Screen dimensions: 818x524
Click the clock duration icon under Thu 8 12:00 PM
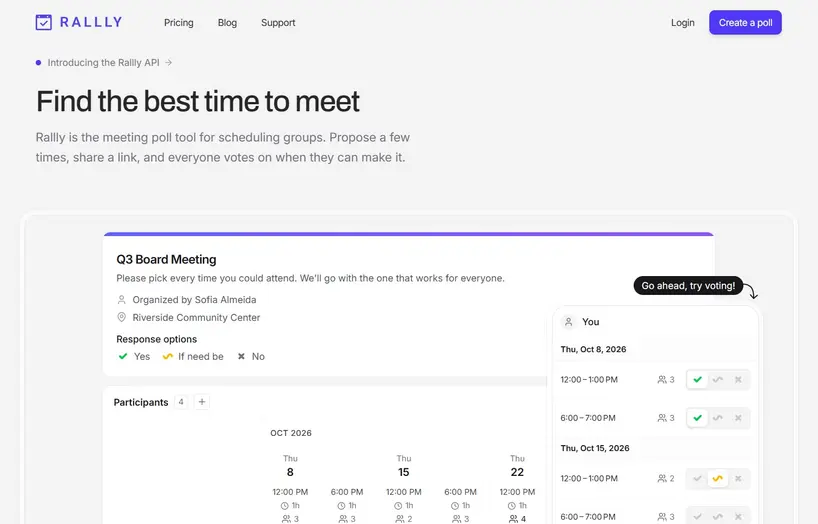pyautogui.click(x=284, y=506)
